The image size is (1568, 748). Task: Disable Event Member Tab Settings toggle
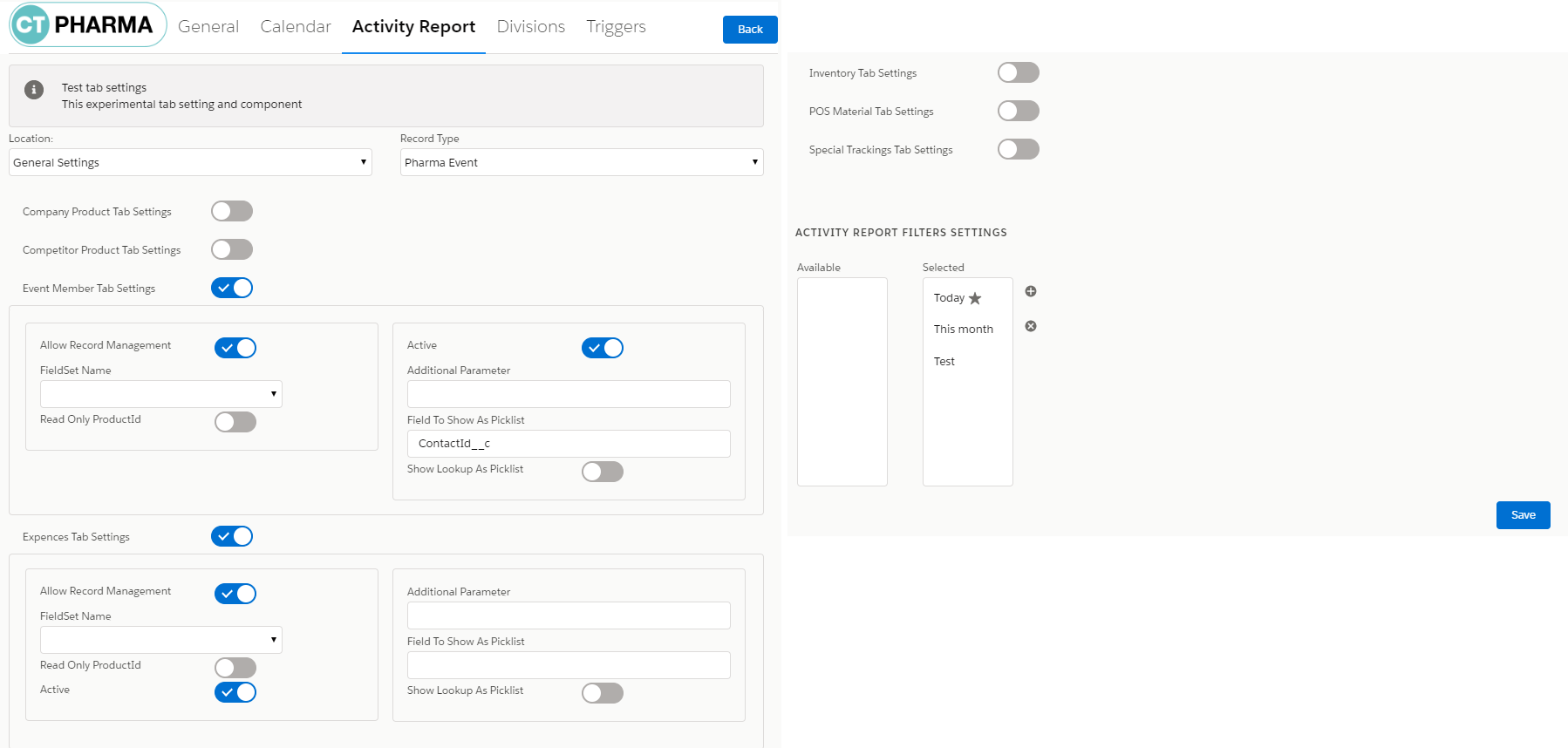(x=232, y=288)
